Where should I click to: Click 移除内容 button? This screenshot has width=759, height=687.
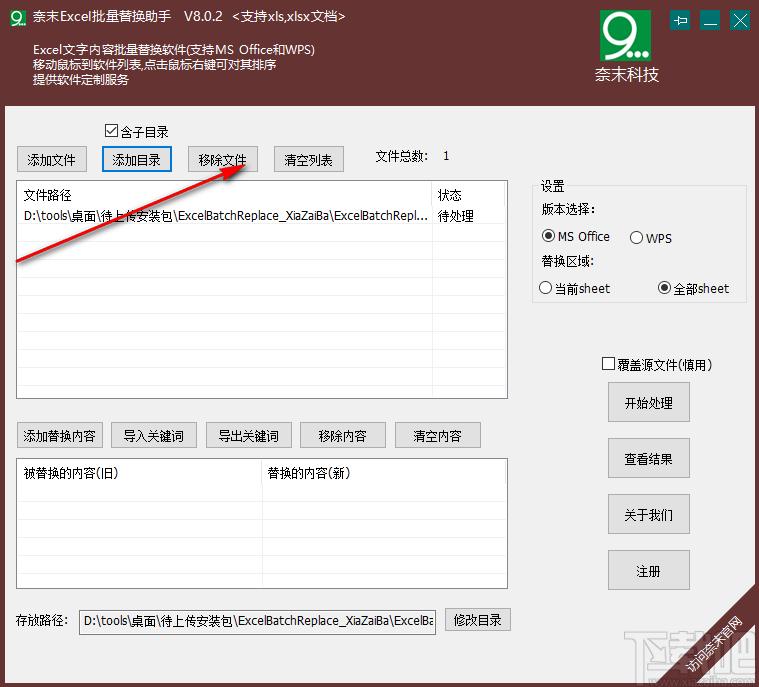tap(343, 435)
